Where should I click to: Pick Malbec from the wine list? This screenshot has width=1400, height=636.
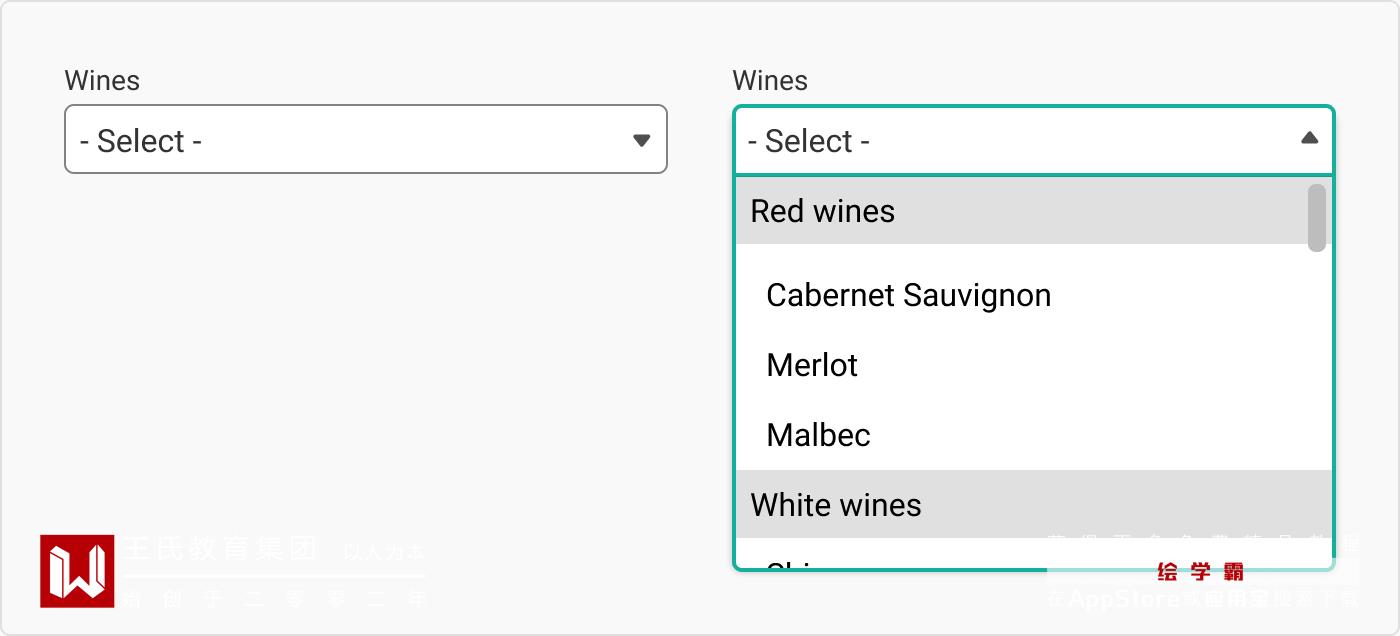(x=818, y=436)
